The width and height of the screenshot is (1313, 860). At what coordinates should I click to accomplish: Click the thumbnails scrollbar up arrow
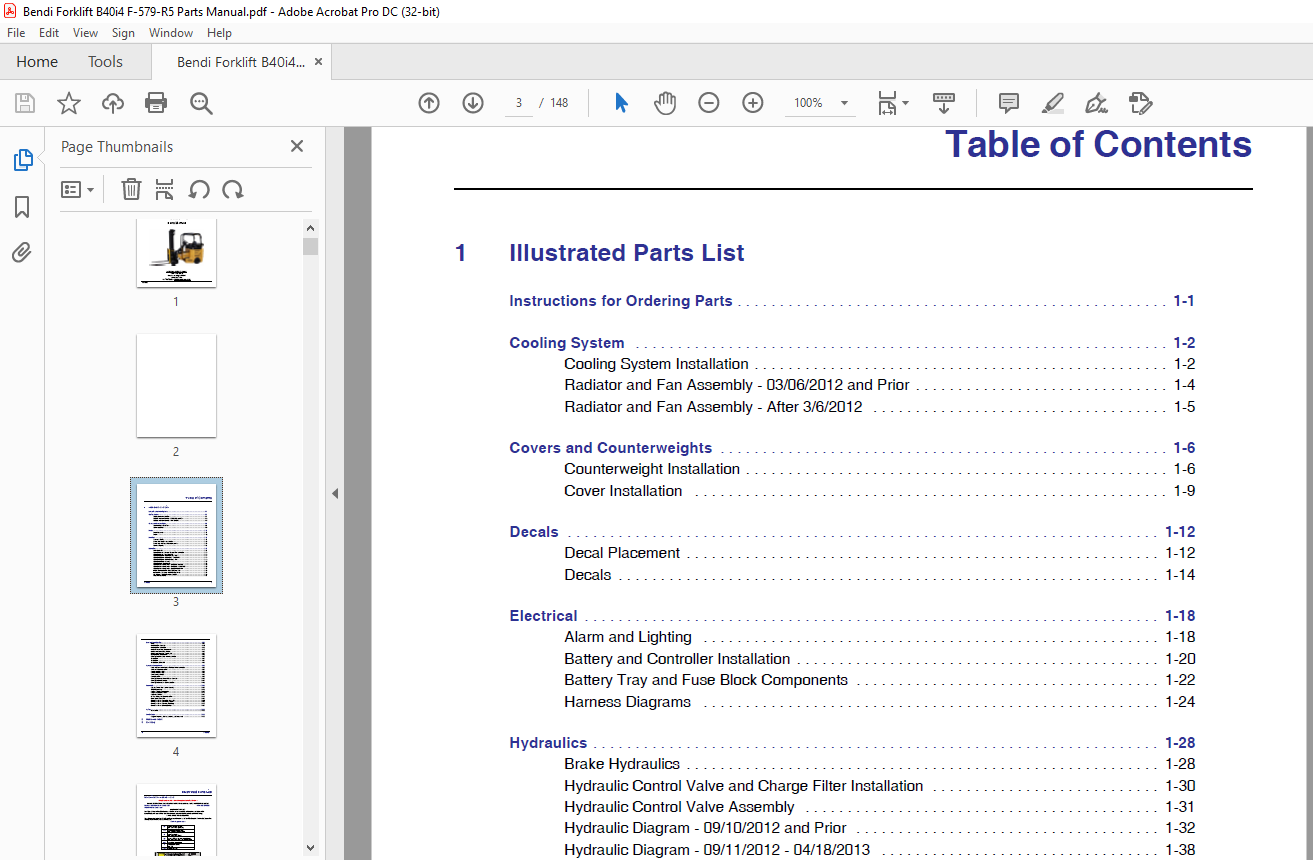[x=310, y=228]
